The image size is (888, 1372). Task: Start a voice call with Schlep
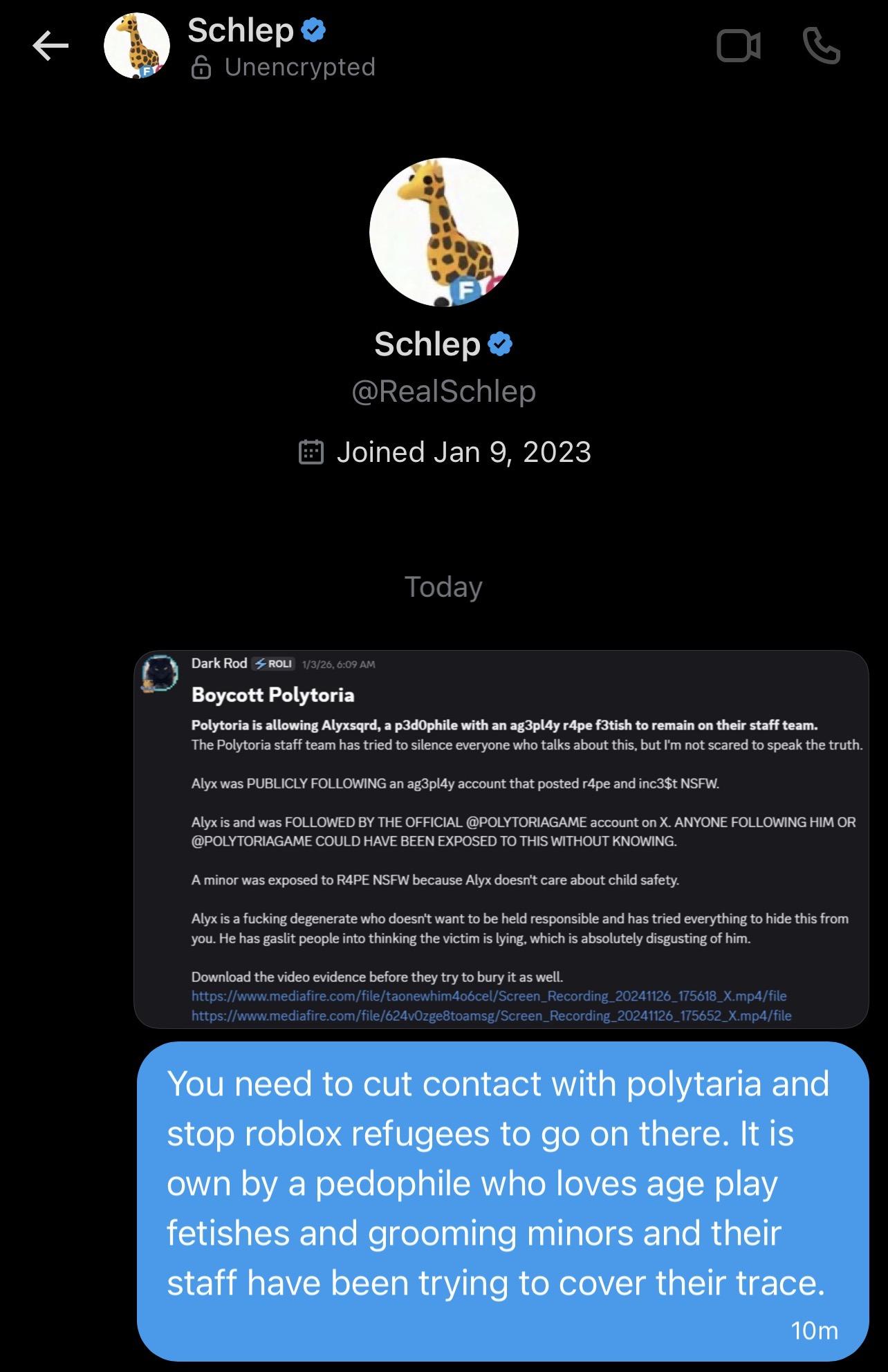(x=822, y=46)
